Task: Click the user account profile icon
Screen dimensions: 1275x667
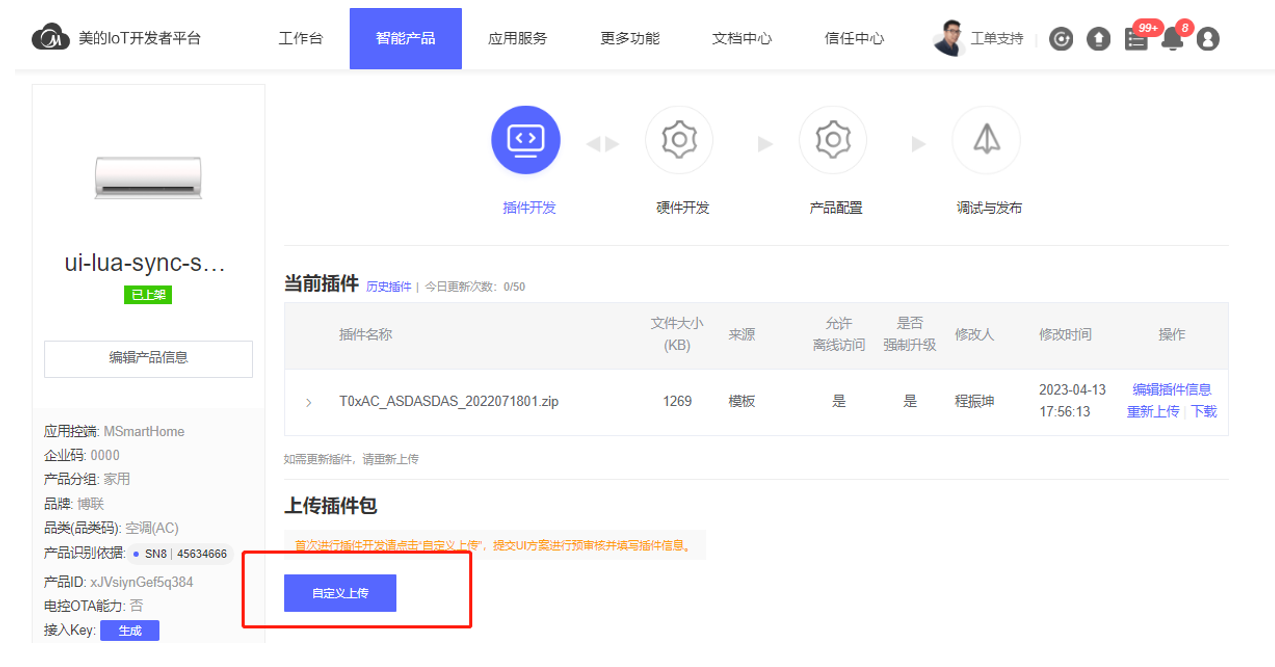Action: [x=1208, y=39]
